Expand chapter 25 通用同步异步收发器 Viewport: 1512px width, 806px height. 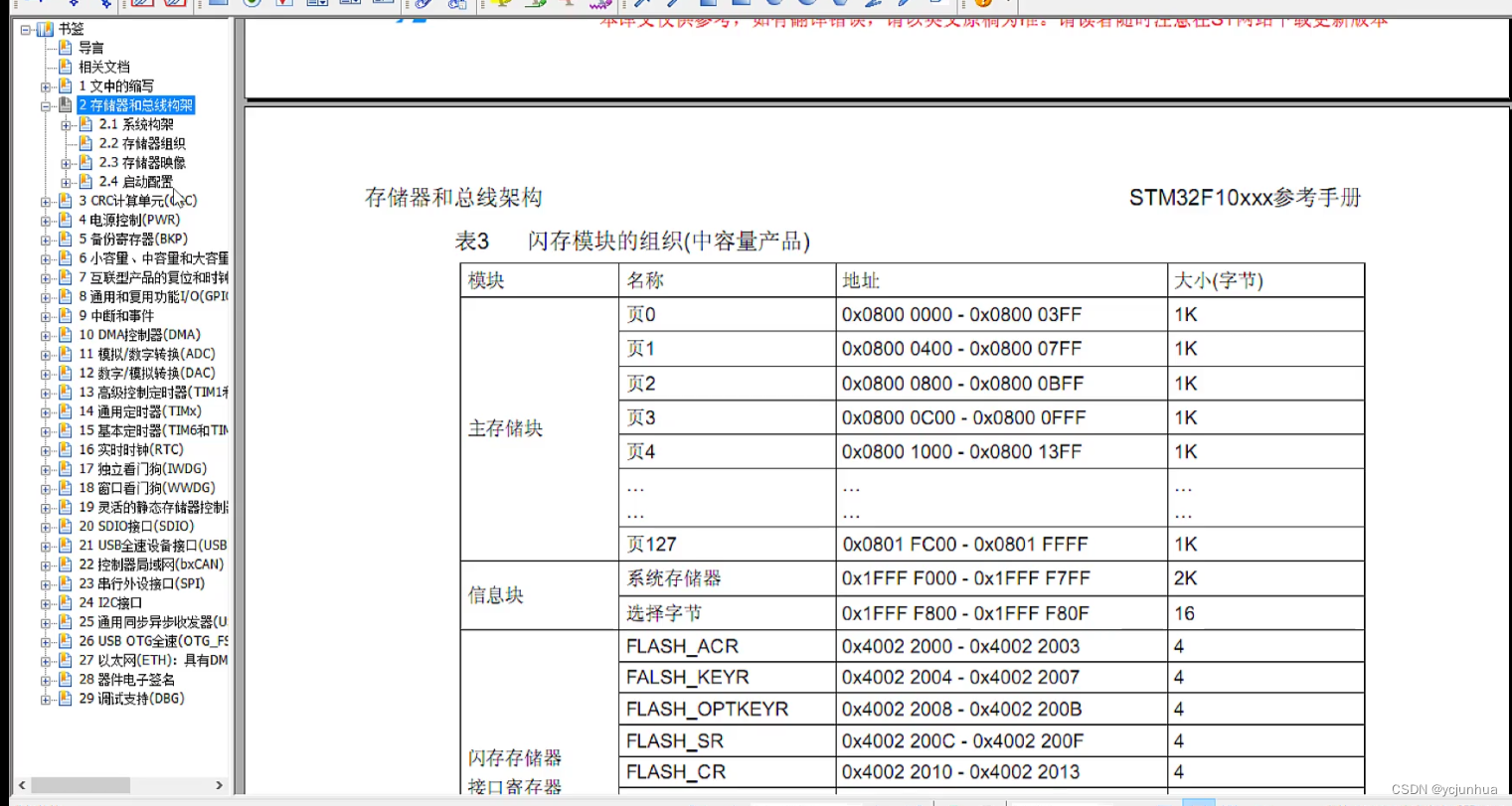[x=46, y=623]
